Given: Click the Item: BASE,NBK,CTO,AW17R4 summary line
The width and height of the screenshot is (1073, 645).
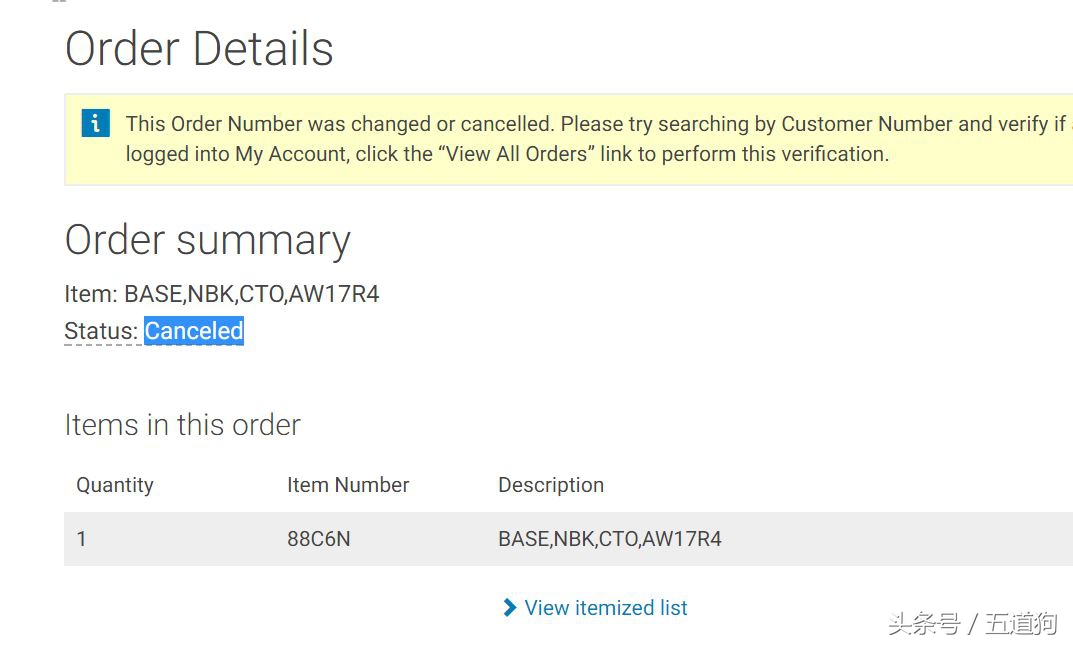Looking at the screenshot, I should [222, 294].
